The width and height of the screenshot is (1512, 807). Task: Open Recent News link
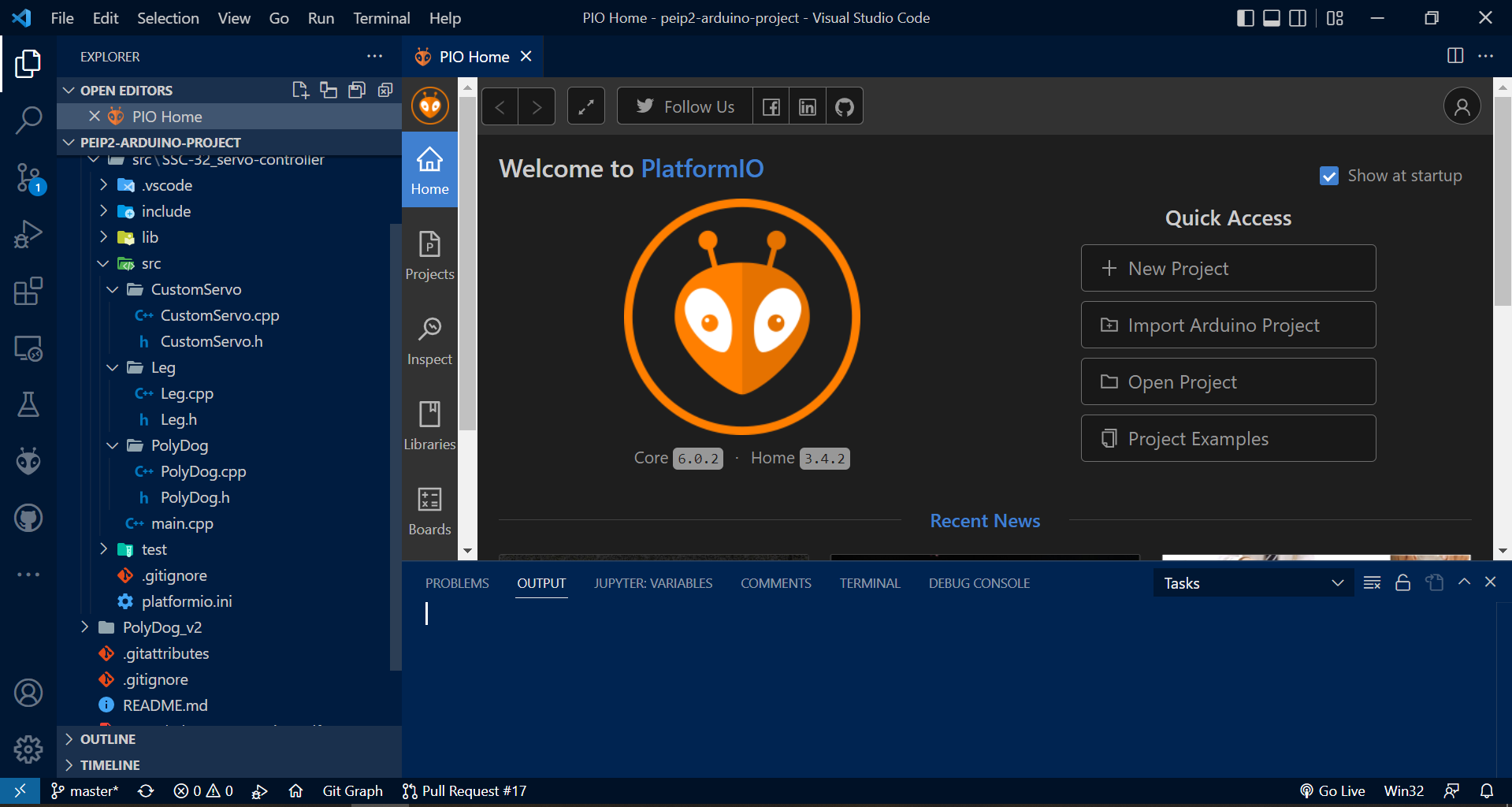pos(985,521)
